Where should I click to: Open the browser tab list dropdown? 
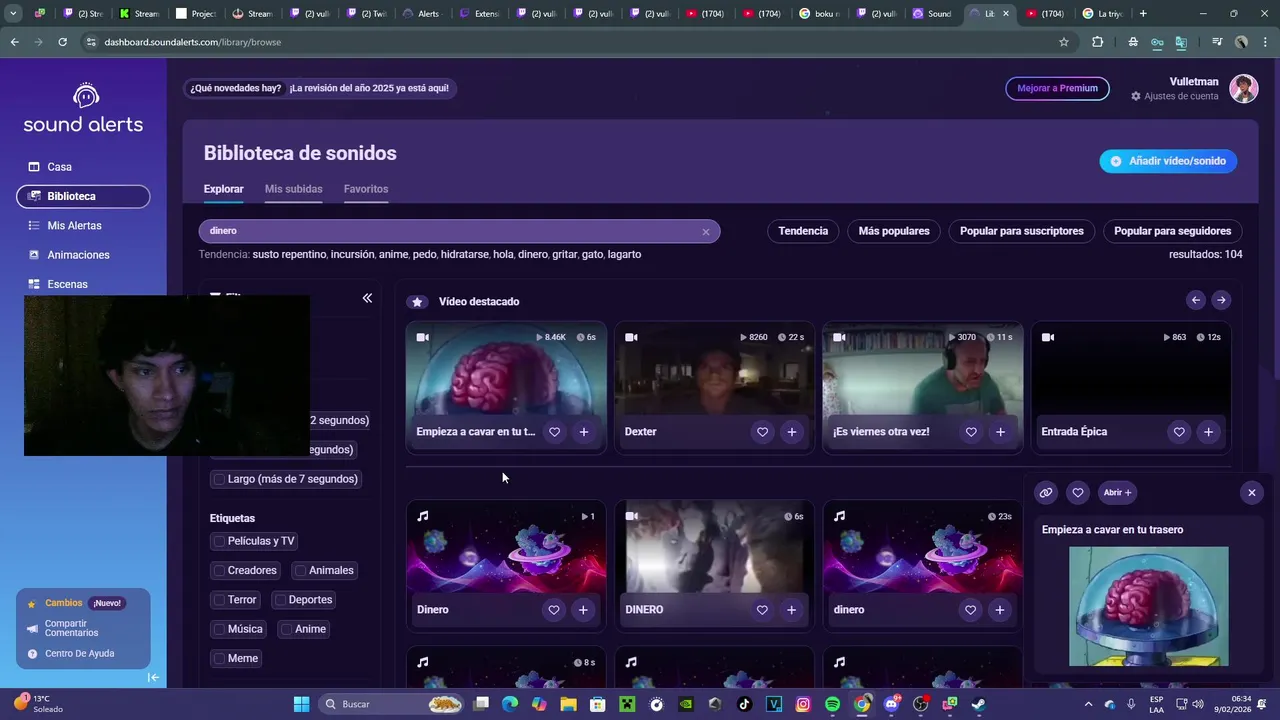[13, 14]
